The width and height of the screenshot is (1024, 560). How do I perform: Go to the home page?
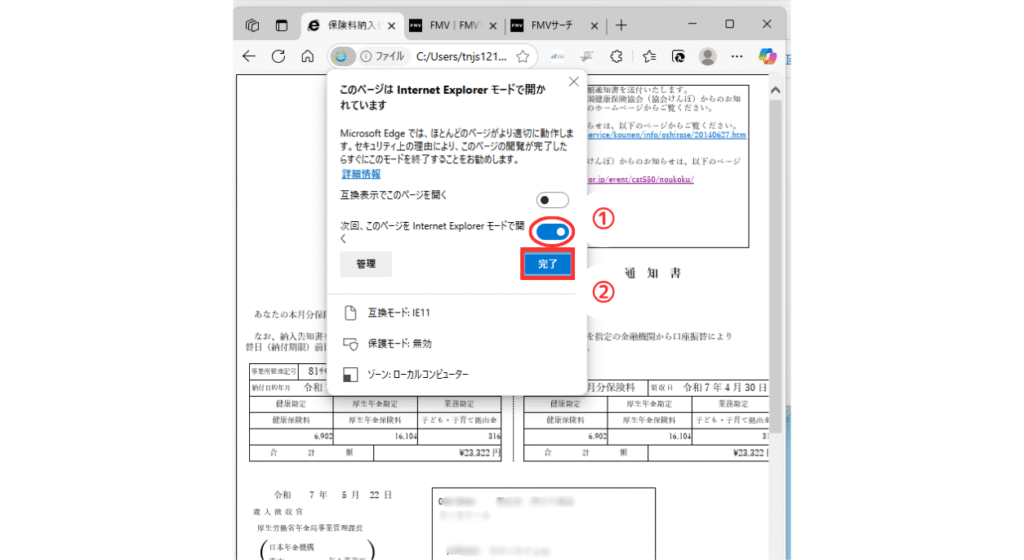pos(308,56)
